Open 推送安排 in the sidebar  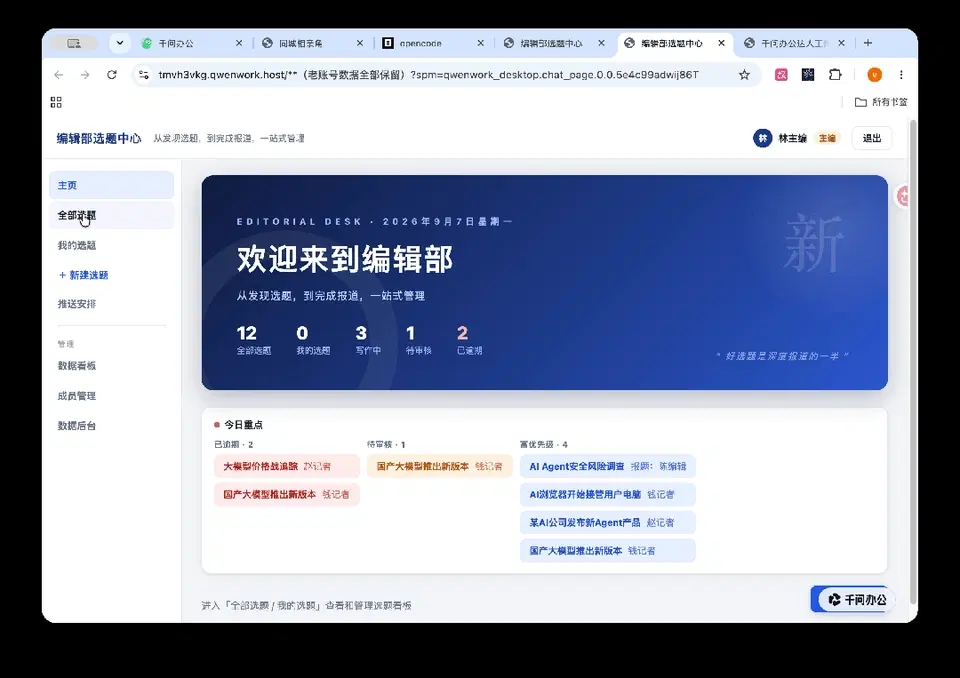pyautogui.click(x=111, y=304)
